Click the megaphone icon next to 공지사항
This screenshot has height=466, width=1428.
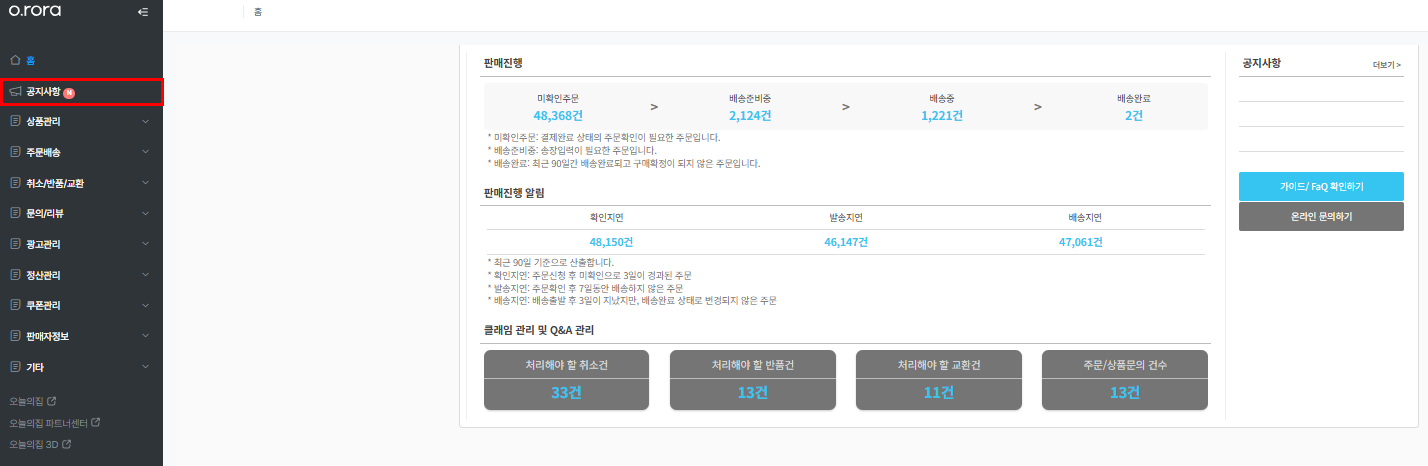15,92
